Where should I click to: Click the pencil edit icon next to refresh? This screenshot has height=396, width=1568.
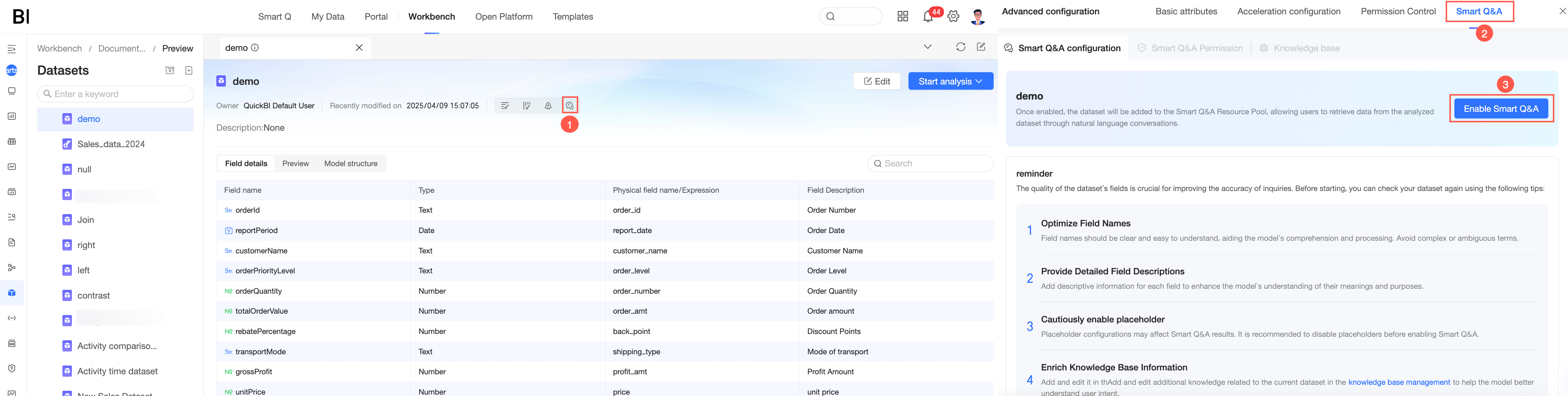(x=981, y=47)
